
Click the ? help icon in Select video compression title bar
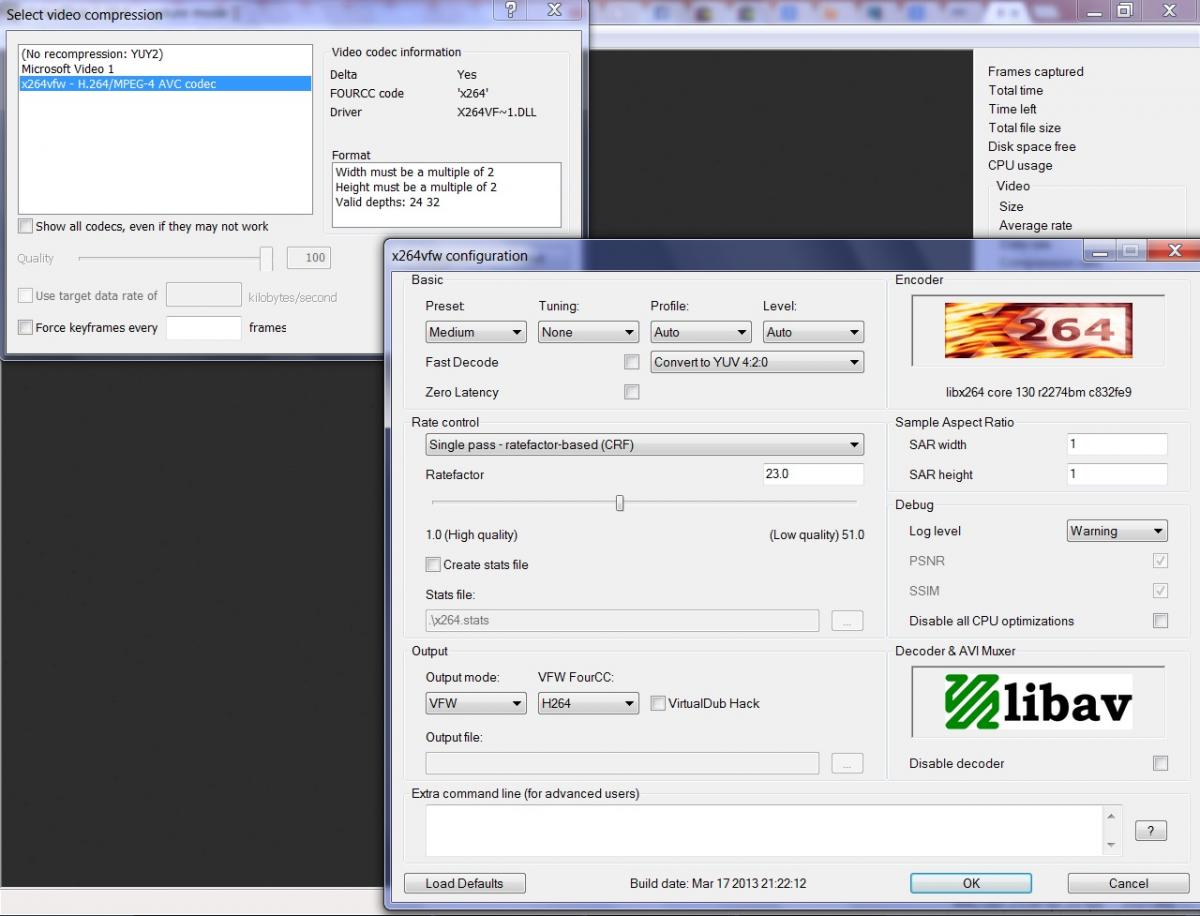point(510,11)
